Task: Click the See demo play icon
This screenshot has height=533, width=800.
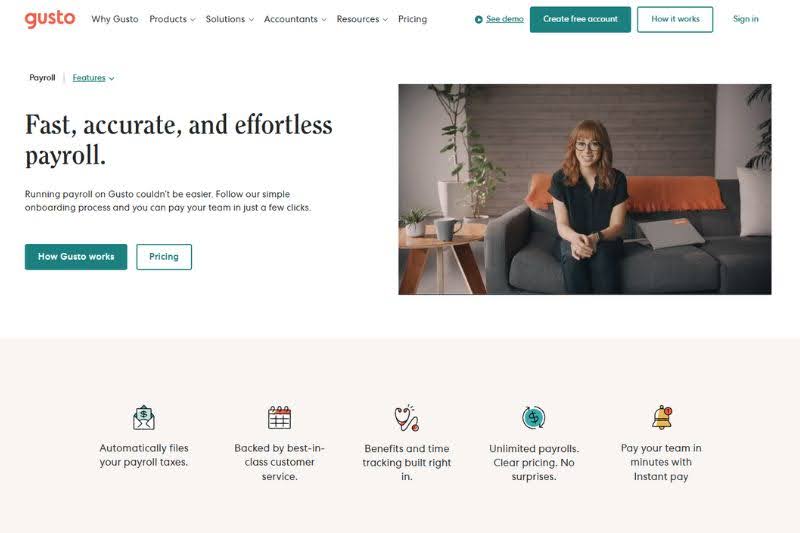Action: [479, 19]
